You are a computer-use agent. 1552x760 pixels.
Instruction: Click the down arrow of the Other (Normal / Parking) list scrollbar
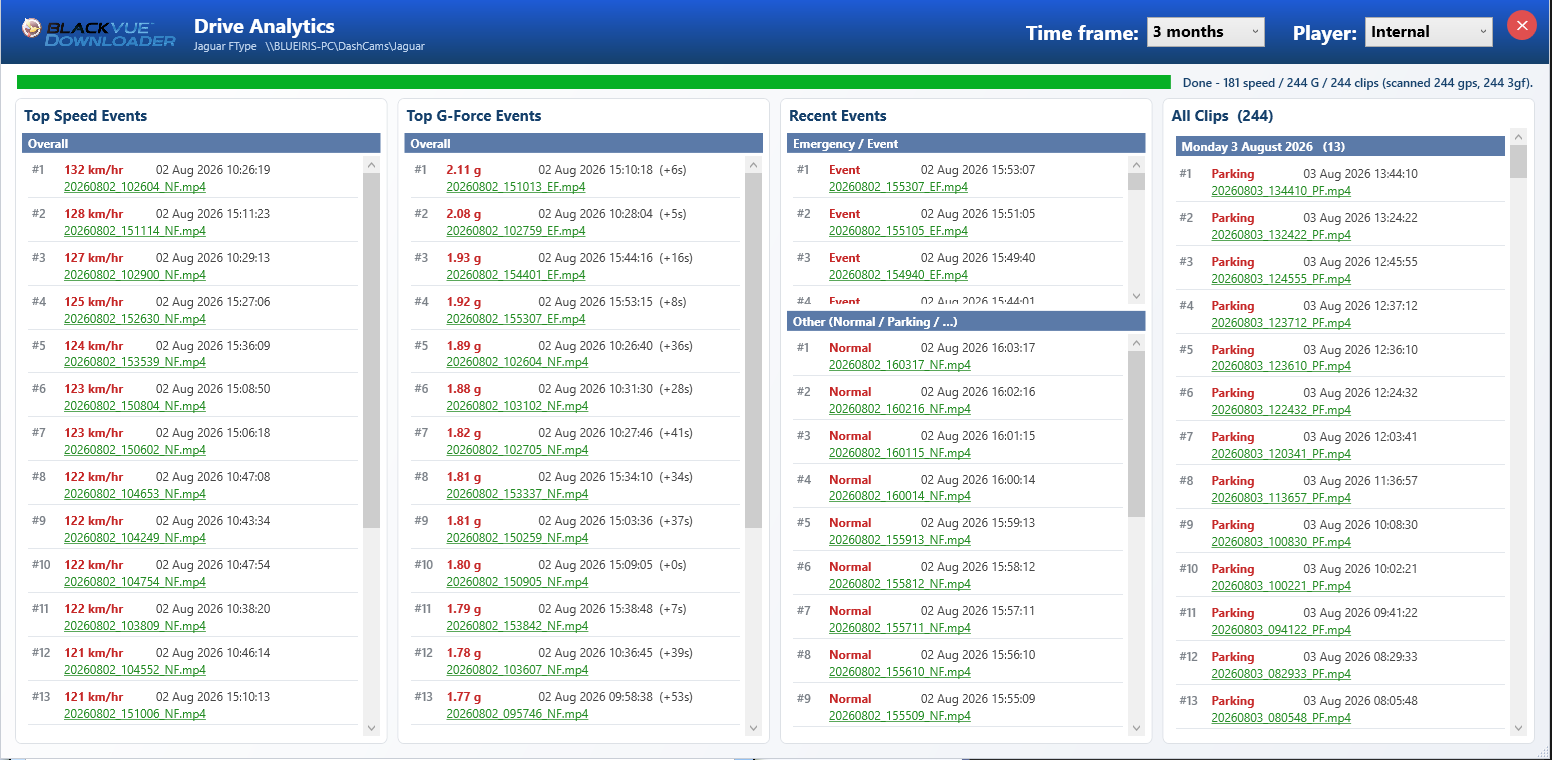tap(1136, 729)
